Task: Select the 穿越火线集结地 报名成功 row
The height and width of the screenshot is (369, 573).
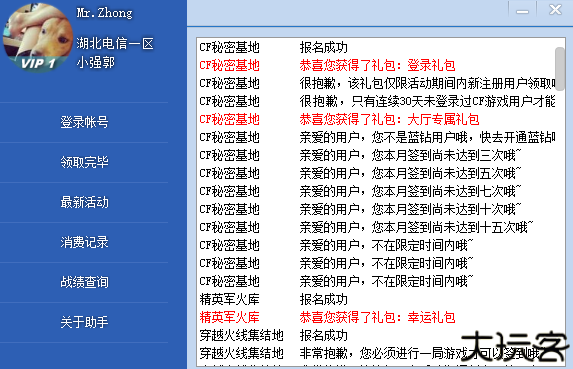Action: 376,335
